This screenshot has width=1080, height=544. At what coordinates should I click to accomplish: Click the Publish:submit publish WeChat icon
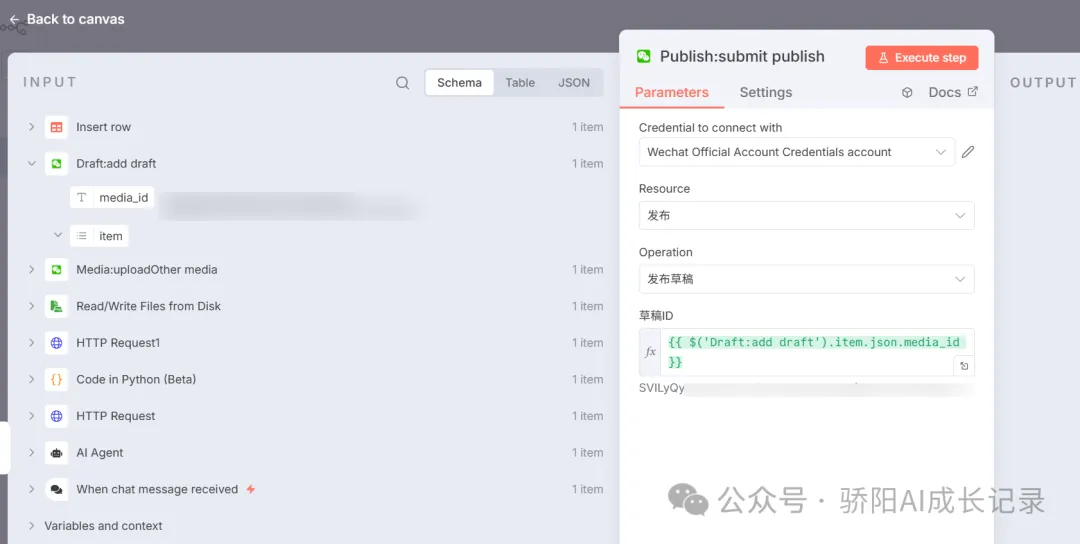[643, 56]
